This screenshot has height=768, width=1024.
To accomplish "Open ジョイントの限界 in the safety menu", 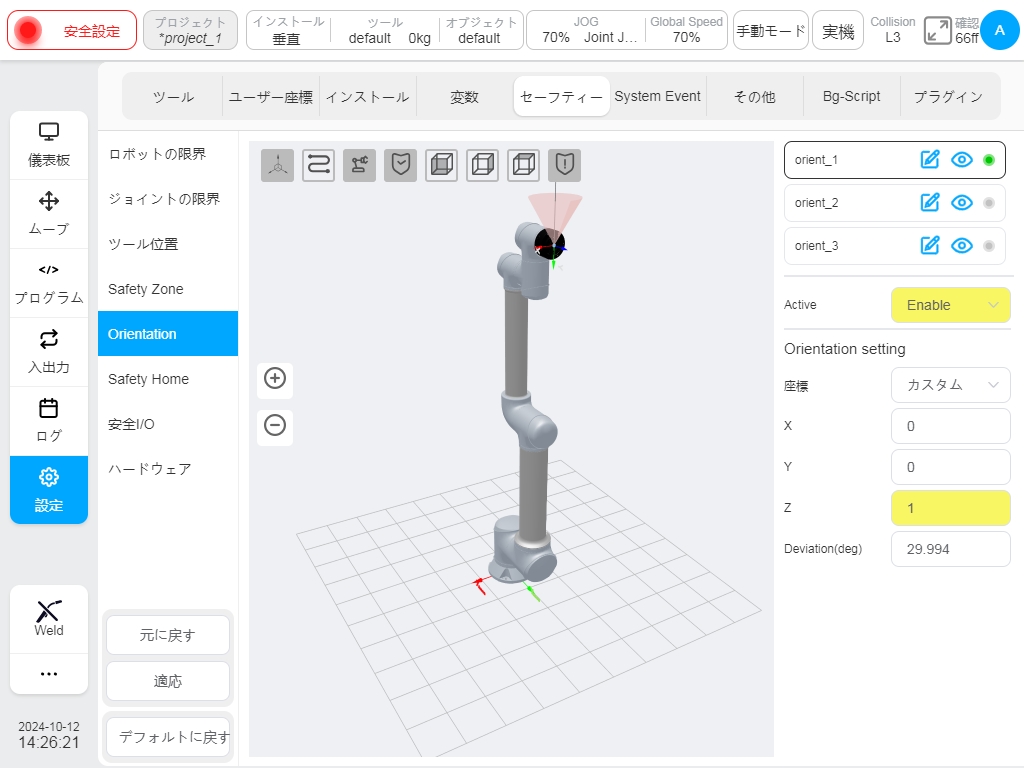I will pos(168,199).
